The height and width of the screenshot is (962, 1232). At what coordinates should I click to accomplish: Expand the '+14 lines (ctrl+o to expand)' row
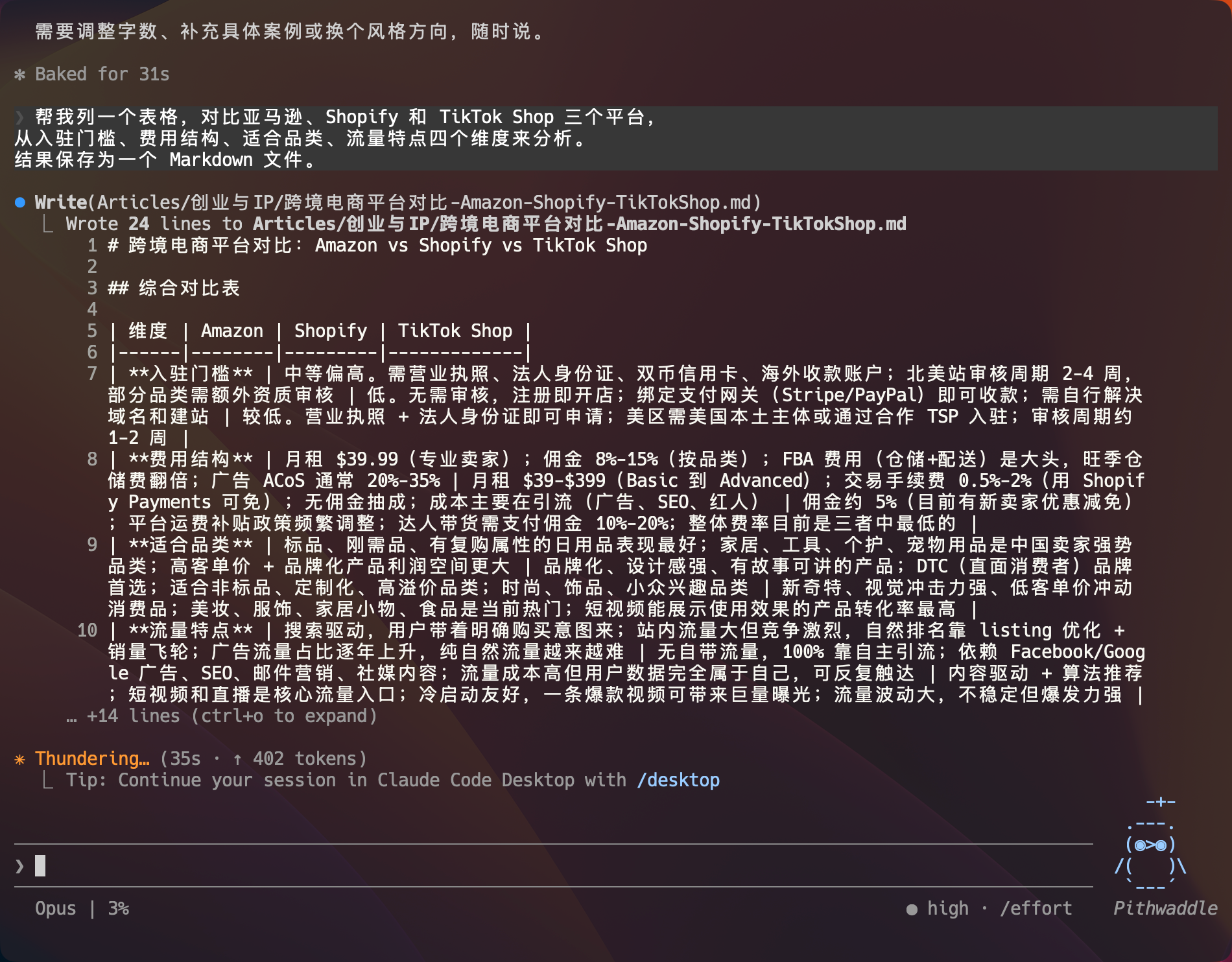(222, 716)
